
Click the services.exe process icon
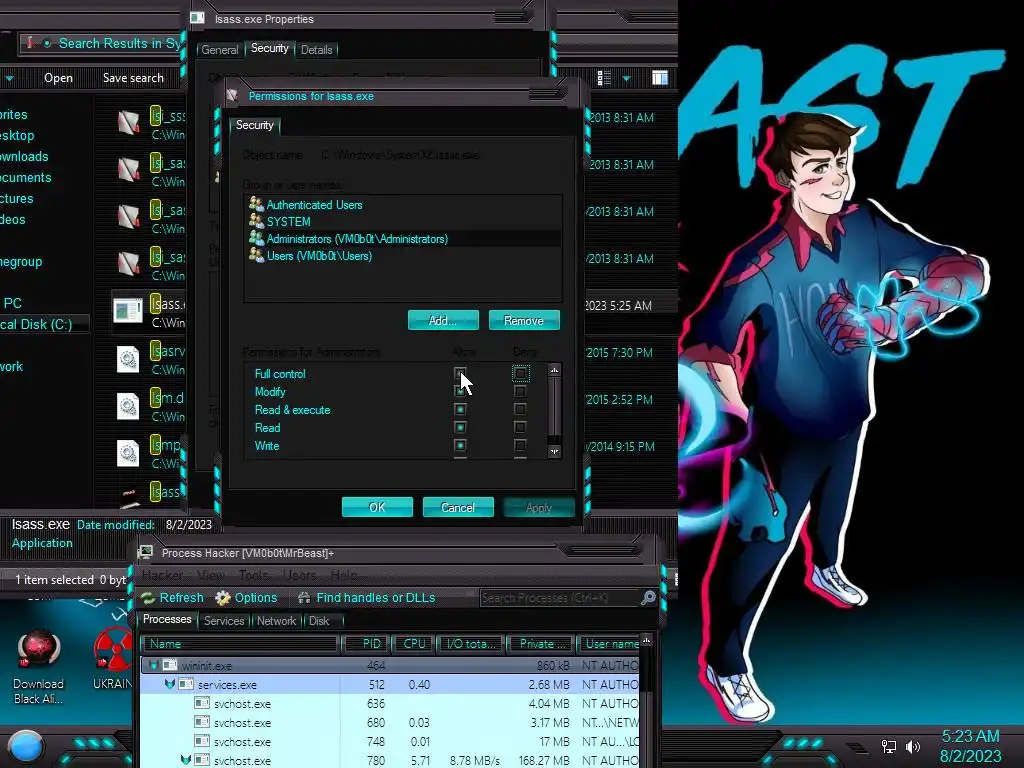(x=186, y=684)
